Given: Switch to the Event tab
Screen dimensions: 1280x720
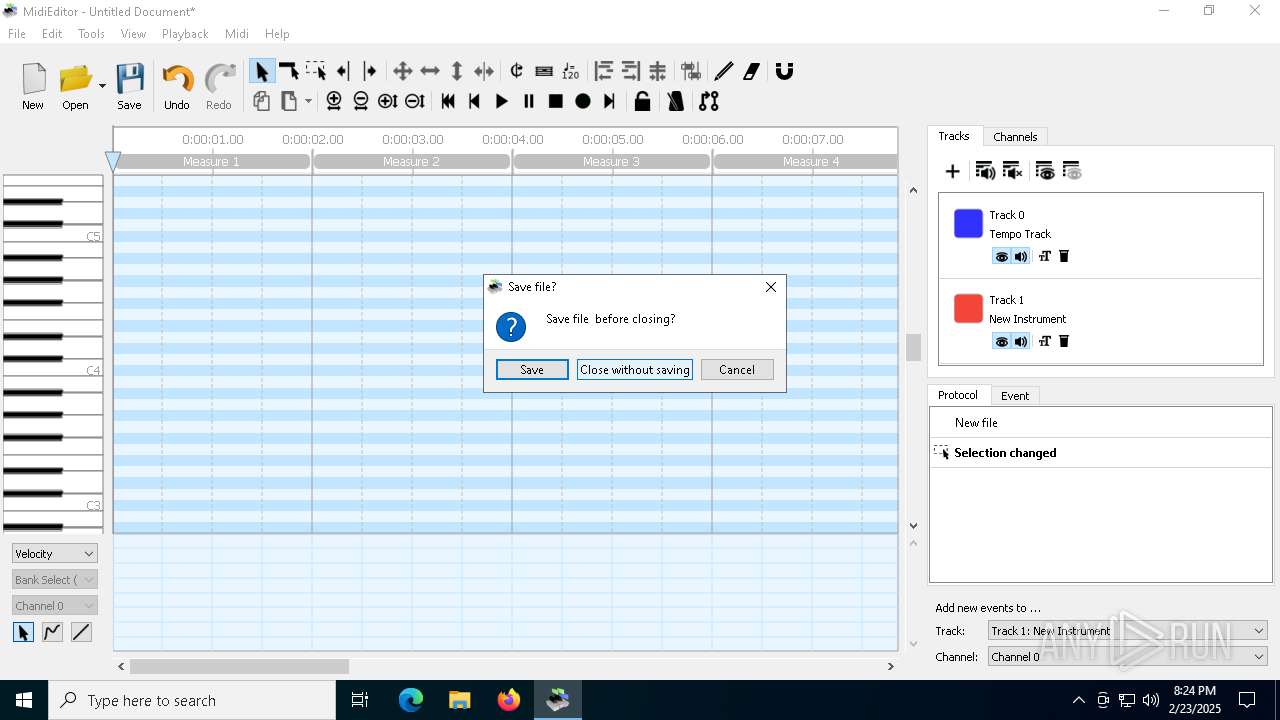Looking at the screenshot, I should 1015,396.
